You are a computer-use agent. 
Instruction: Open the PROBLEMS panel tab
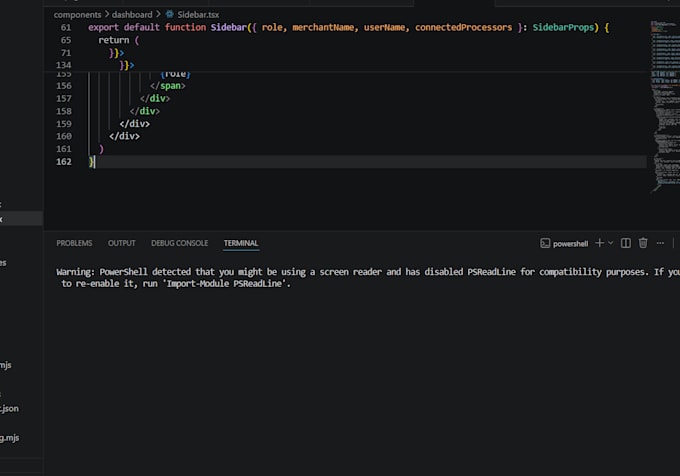(x=74, y=243)
